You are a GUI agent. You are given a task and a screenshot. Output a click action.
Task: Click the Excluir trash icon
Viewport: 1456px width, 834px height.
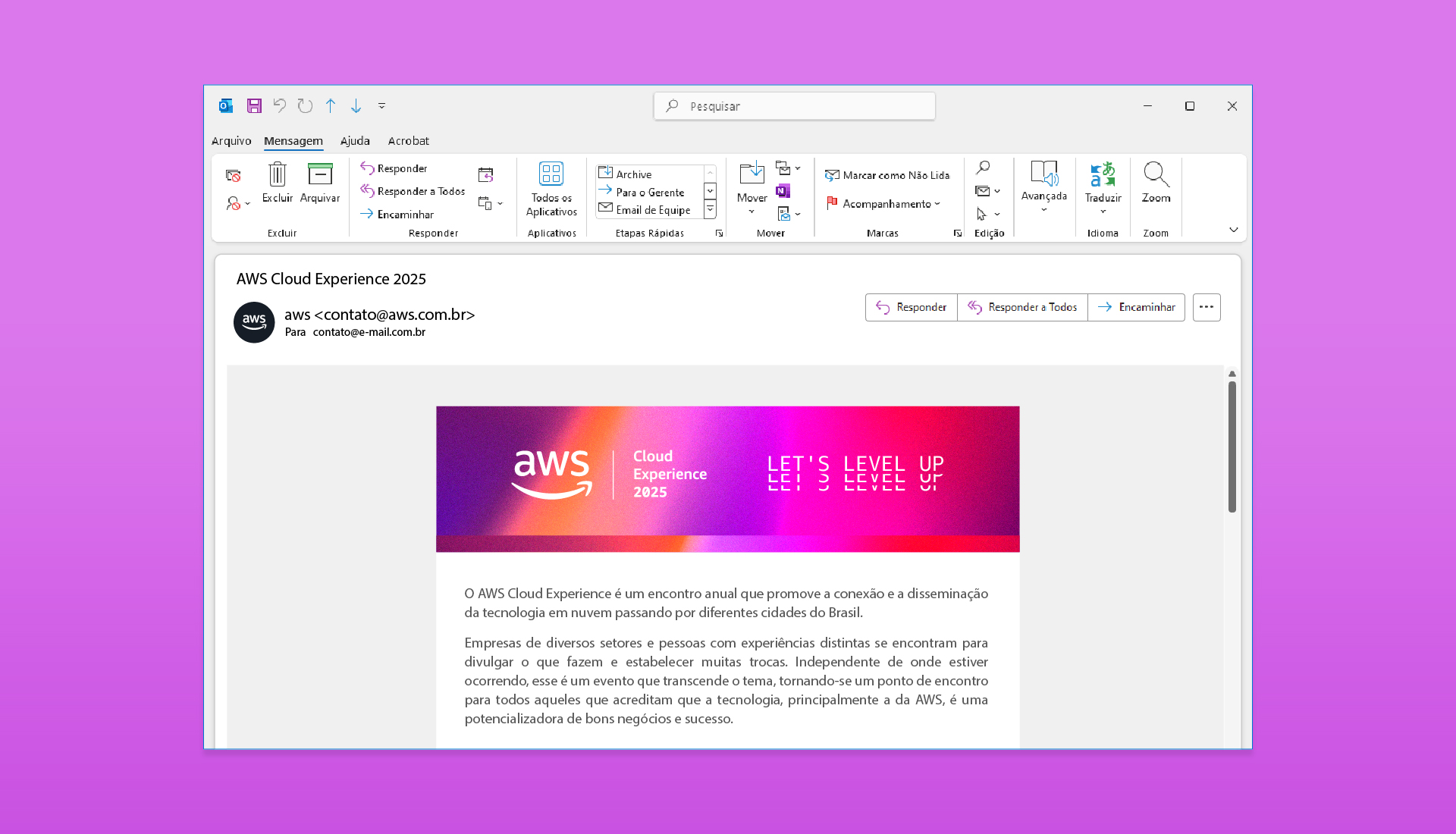pos(277,175)
